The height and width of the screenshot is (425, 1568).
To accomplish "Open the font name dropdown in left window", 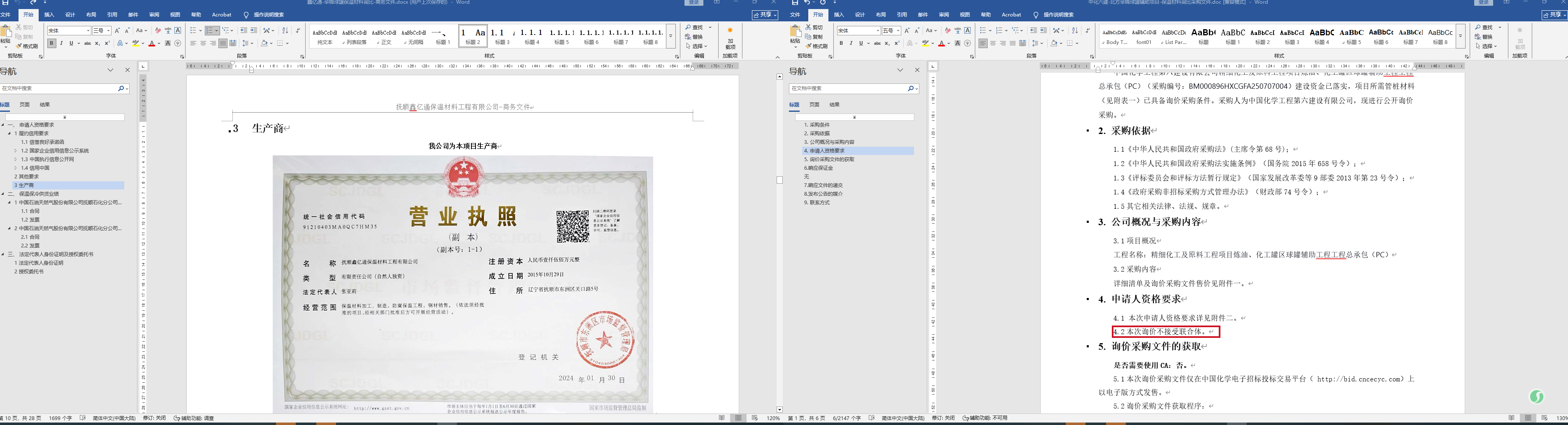I will pos(88,30).
